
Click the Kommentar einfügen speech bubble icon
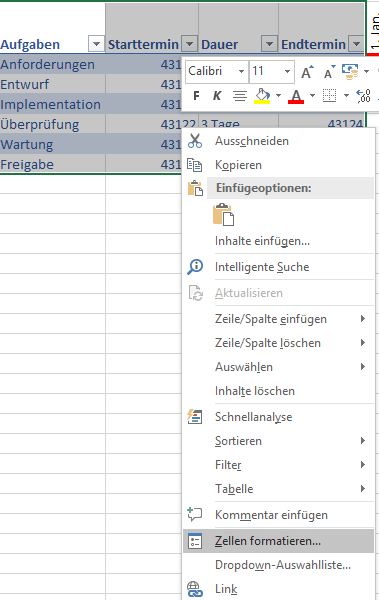[195, 515]
